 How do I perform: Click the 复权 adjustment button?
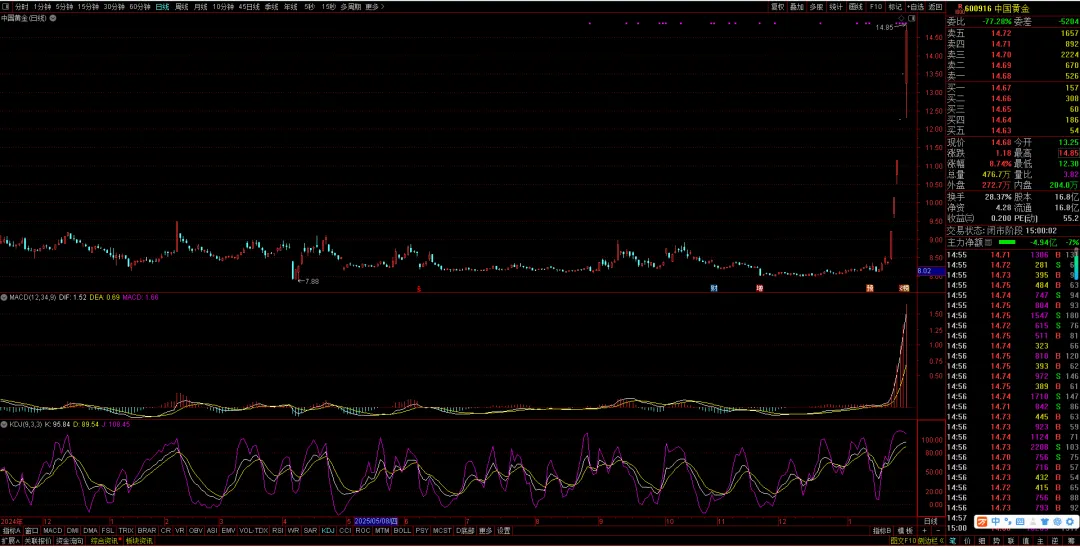tap(778, 7)
